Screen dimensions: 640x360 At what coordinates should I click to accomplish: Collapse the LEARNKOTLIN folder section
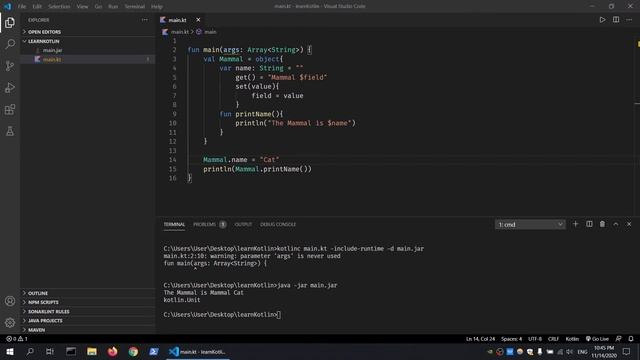(x=88, y=41)
